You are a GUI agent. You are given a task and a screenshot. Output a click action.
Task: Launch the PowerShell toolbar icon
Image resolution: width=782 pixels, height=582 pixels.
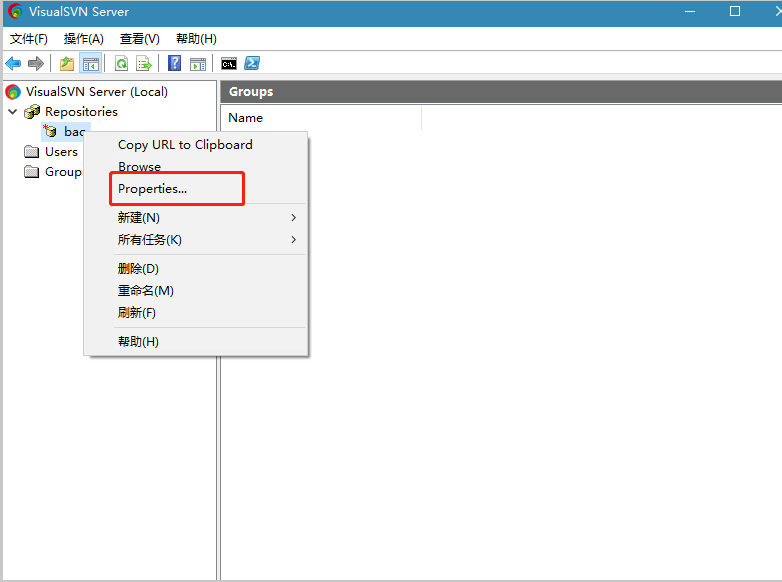[252, 63]
